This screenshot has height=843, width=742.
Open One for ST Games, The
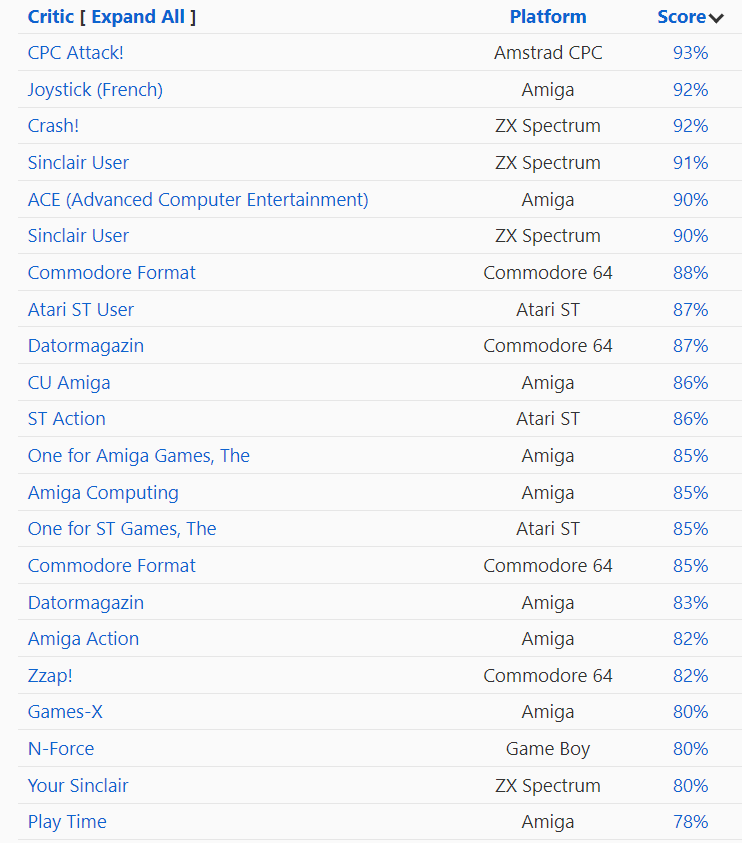[x=122, y=528]
